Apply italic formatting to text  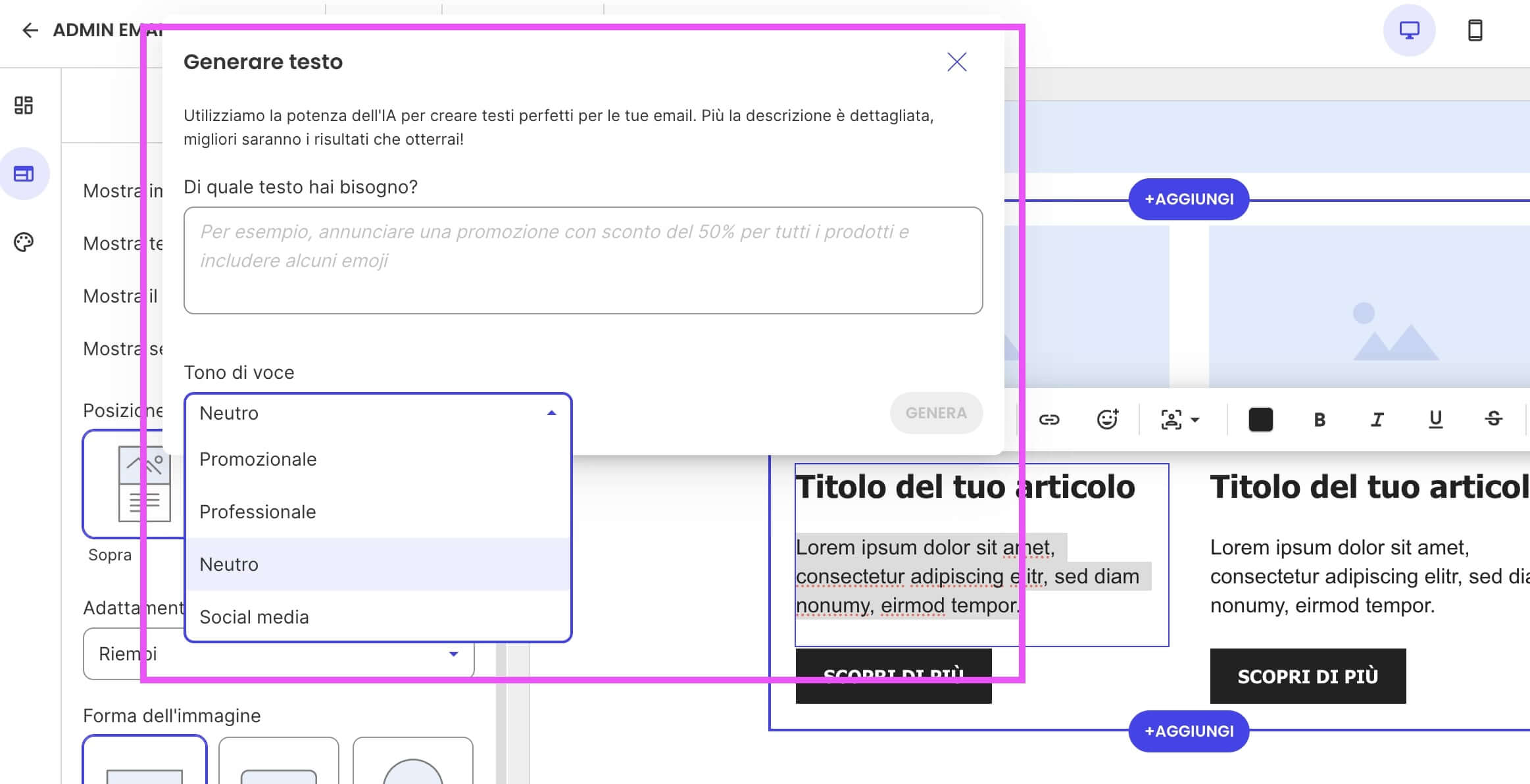click(x=1378, y=419)
